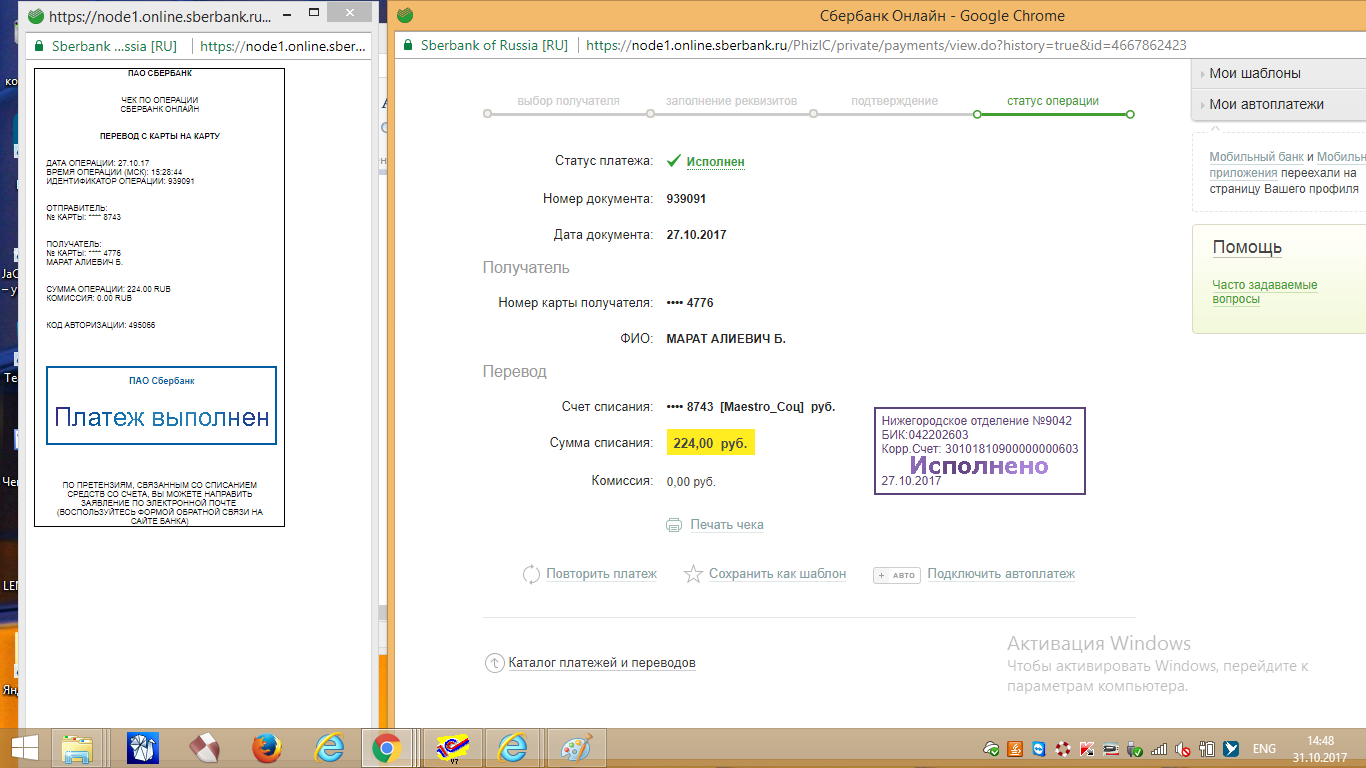1366x768 pixels.
Task: Click the recipient card number ending 4776
Action: click(690, 303)
